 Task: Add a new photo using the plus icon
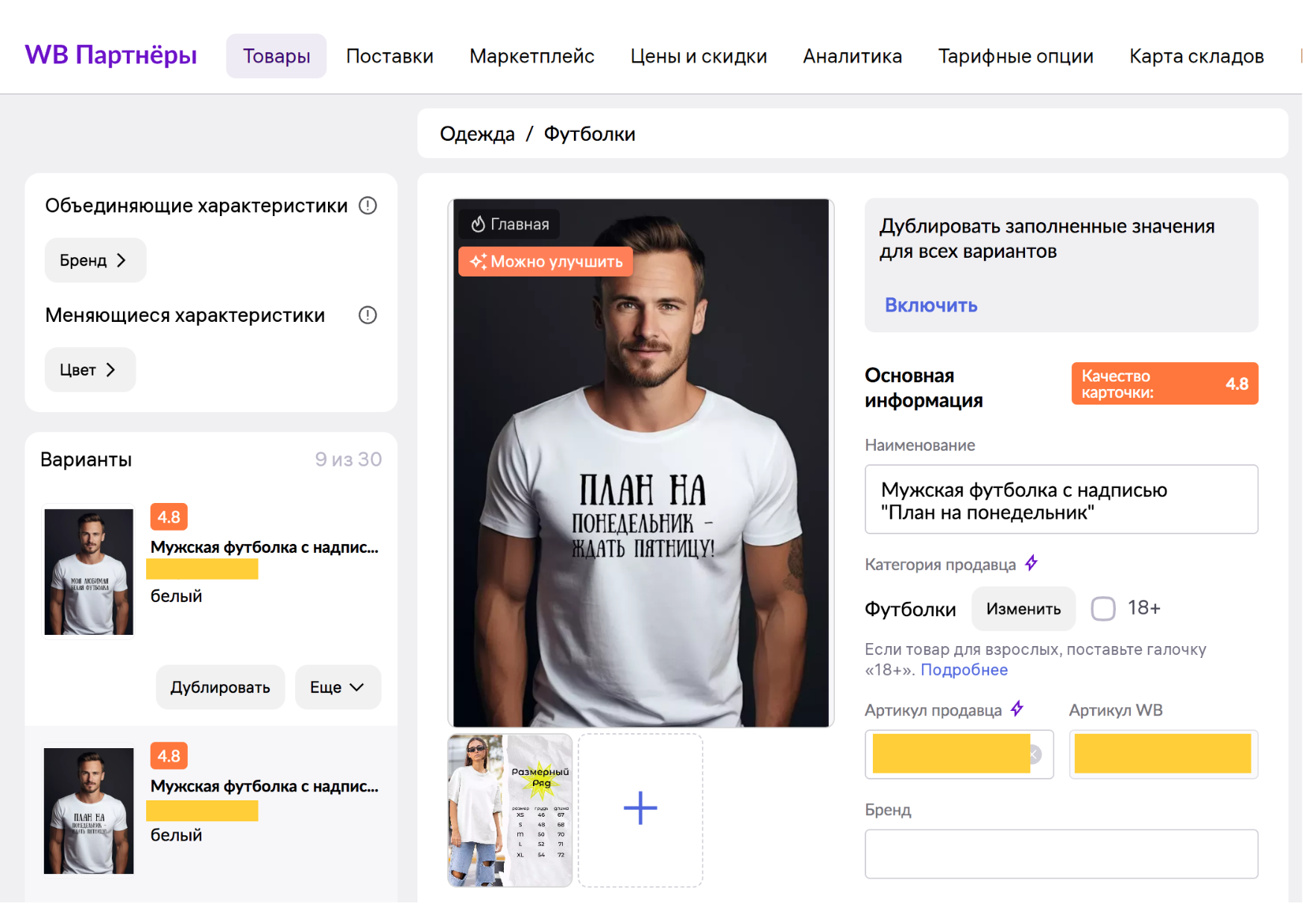click(x=640, y=808)
